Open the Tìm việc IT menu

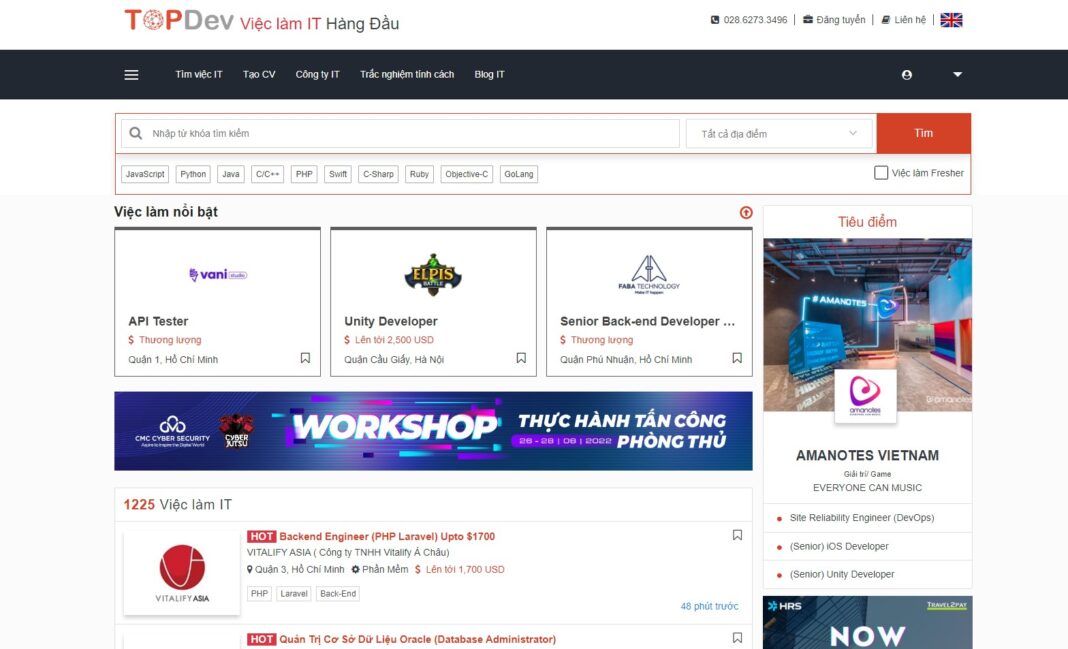(x=198, y=74)
